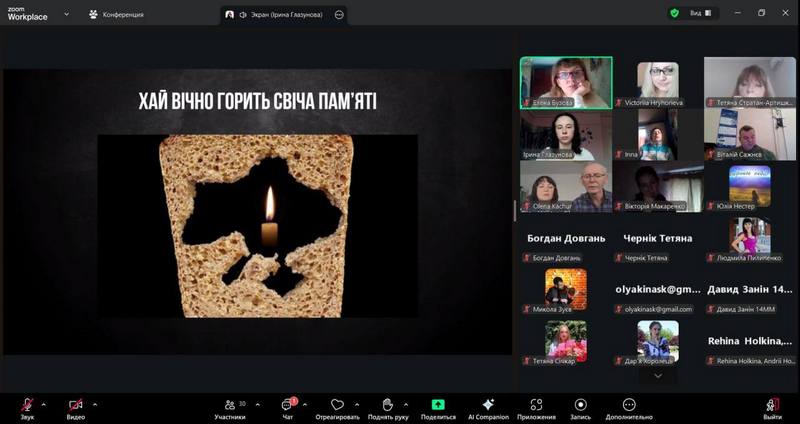Viewport: 800px width, 424px height.
Task: Open Дополнительно more options menu
Action: point(628,405)
